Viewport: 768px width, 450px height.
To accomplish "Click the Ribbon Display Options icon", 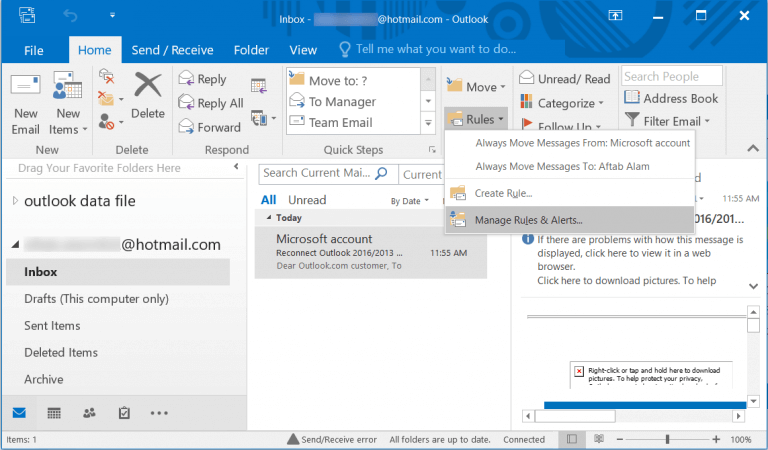I will point(615,16).
